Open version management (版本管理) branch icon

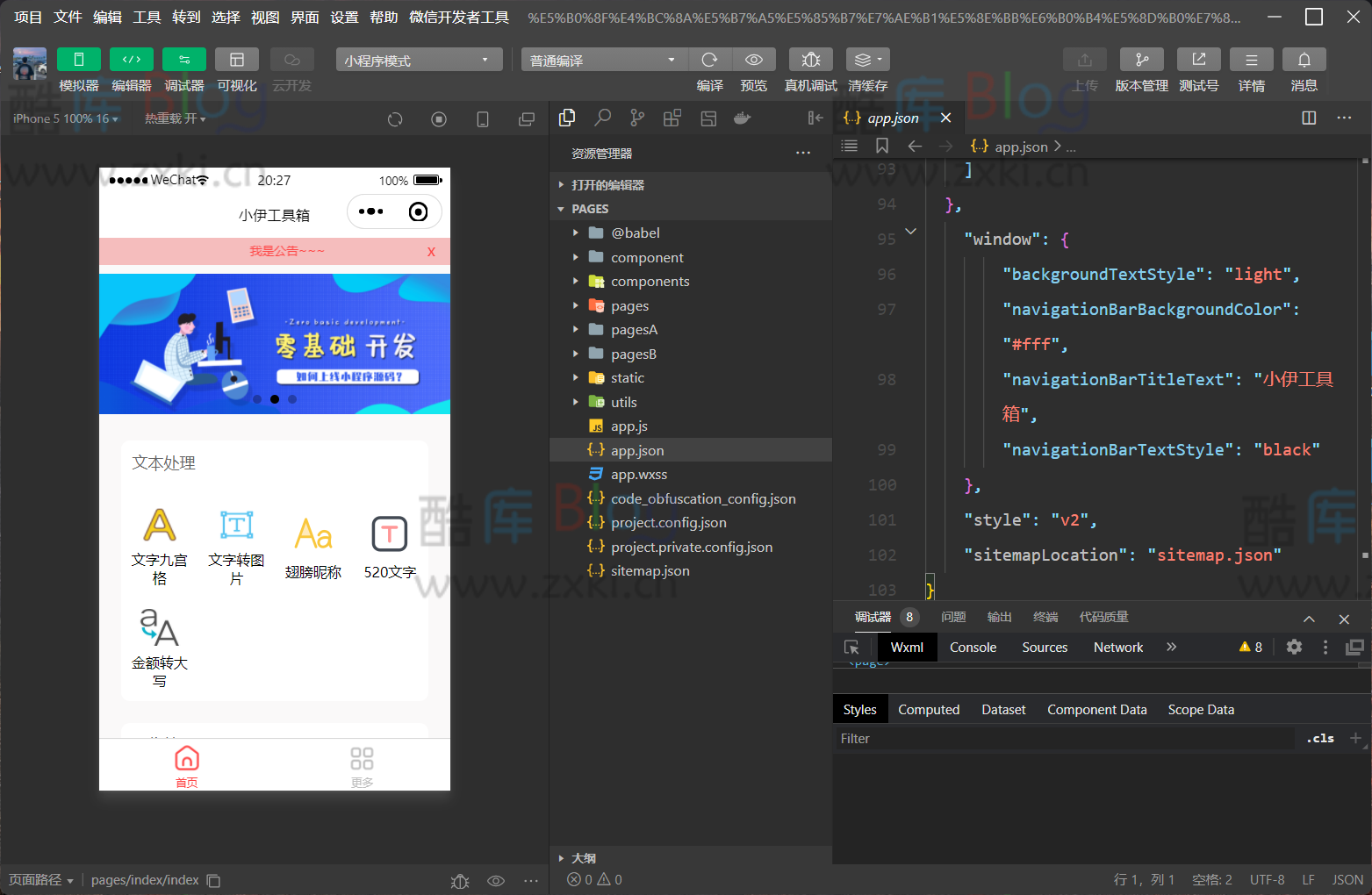[x=1141, y=60]
